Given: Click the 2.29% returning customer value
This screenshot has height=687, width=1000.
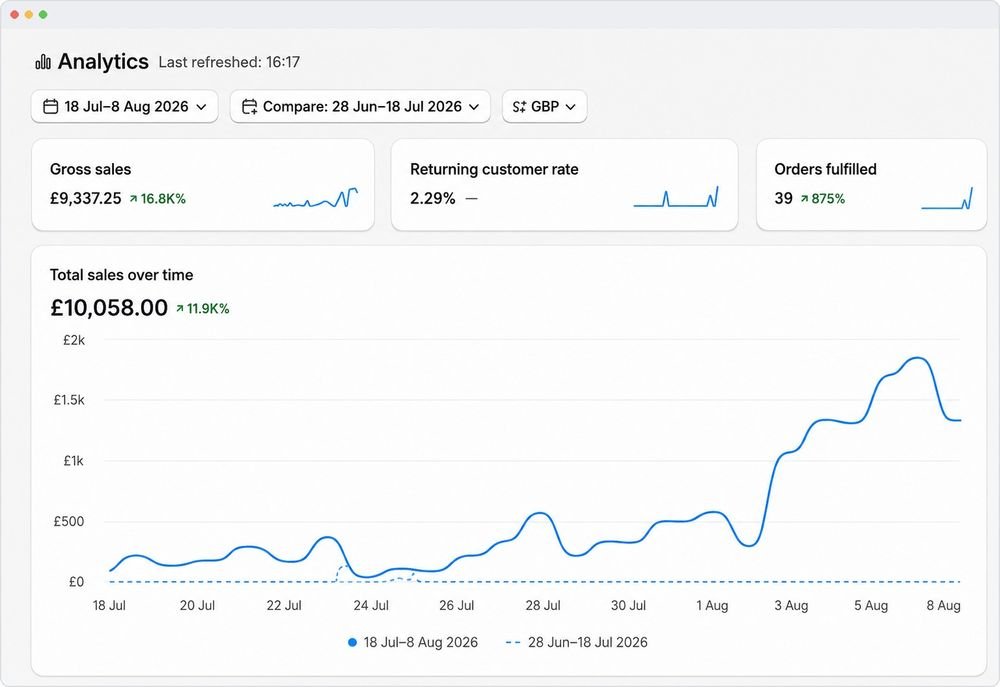Looking at the screenshot, I should coord(433,198).
